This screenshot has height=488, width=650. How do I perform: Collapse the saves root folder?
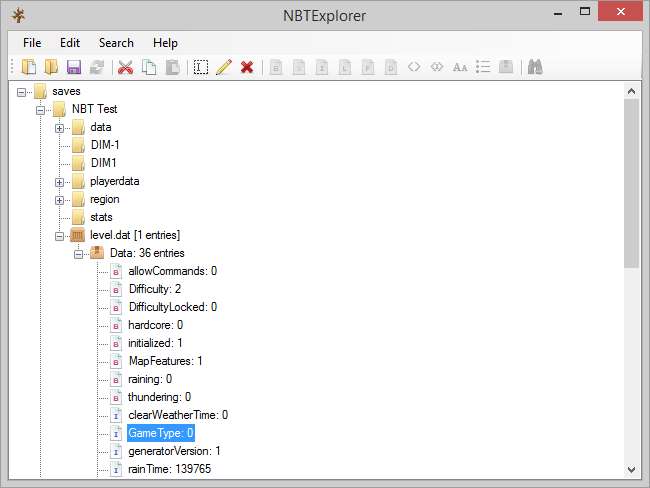click(x=23, y=92)
